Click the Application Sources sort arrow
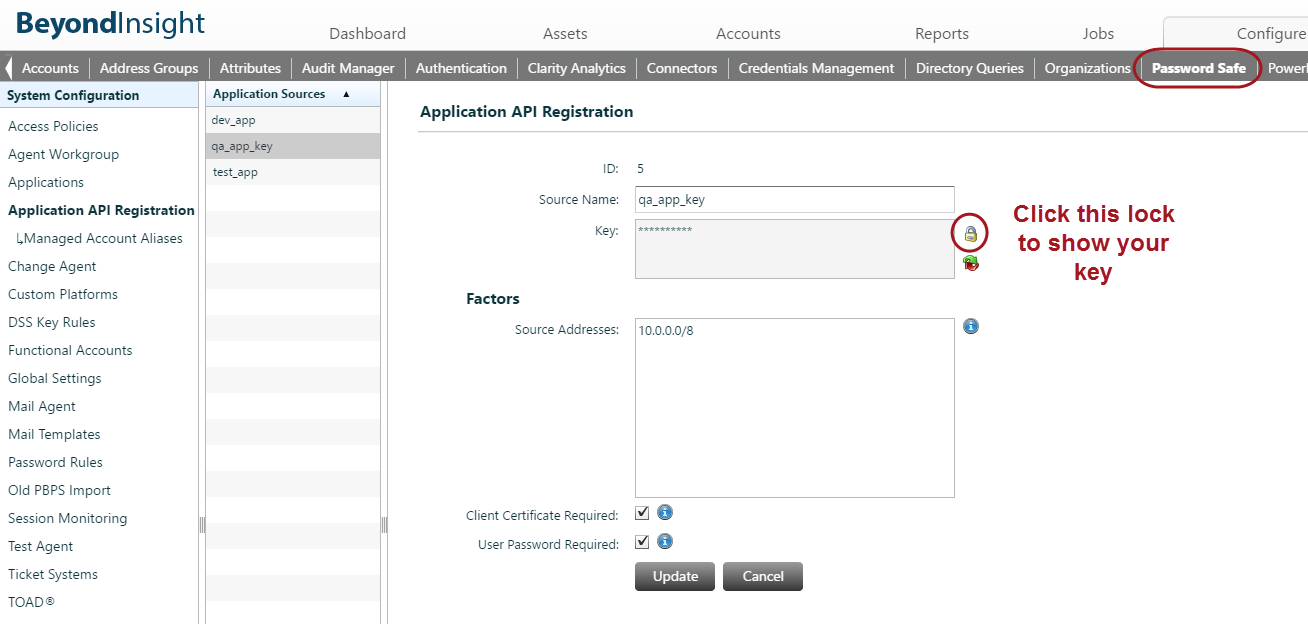 345,93
